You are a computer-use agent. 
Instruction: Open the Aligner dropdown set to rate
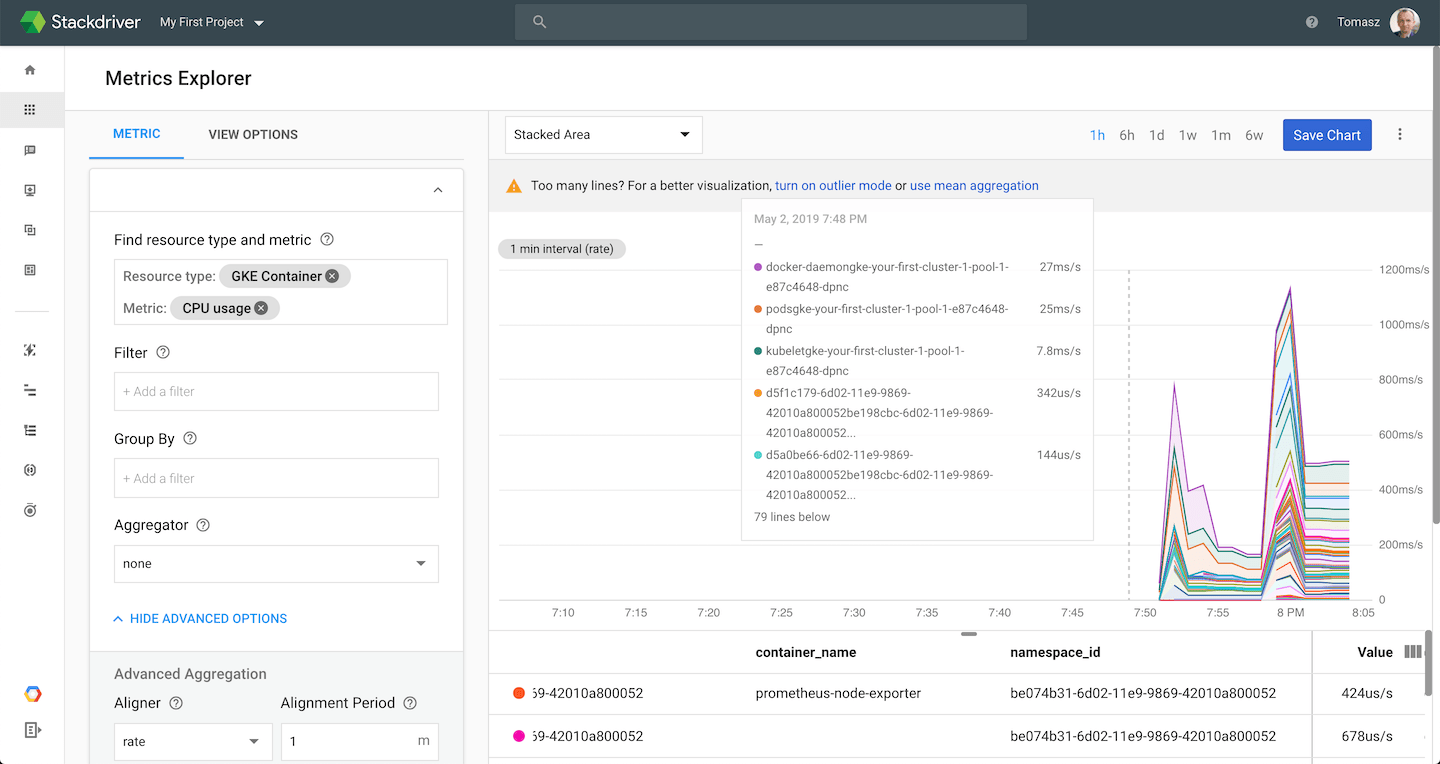click(x=192, y=742)
